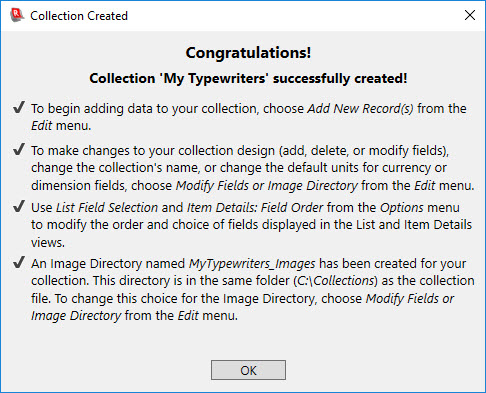The image size is (486, 393).
Task: Click the OK button
Action: 248,370
